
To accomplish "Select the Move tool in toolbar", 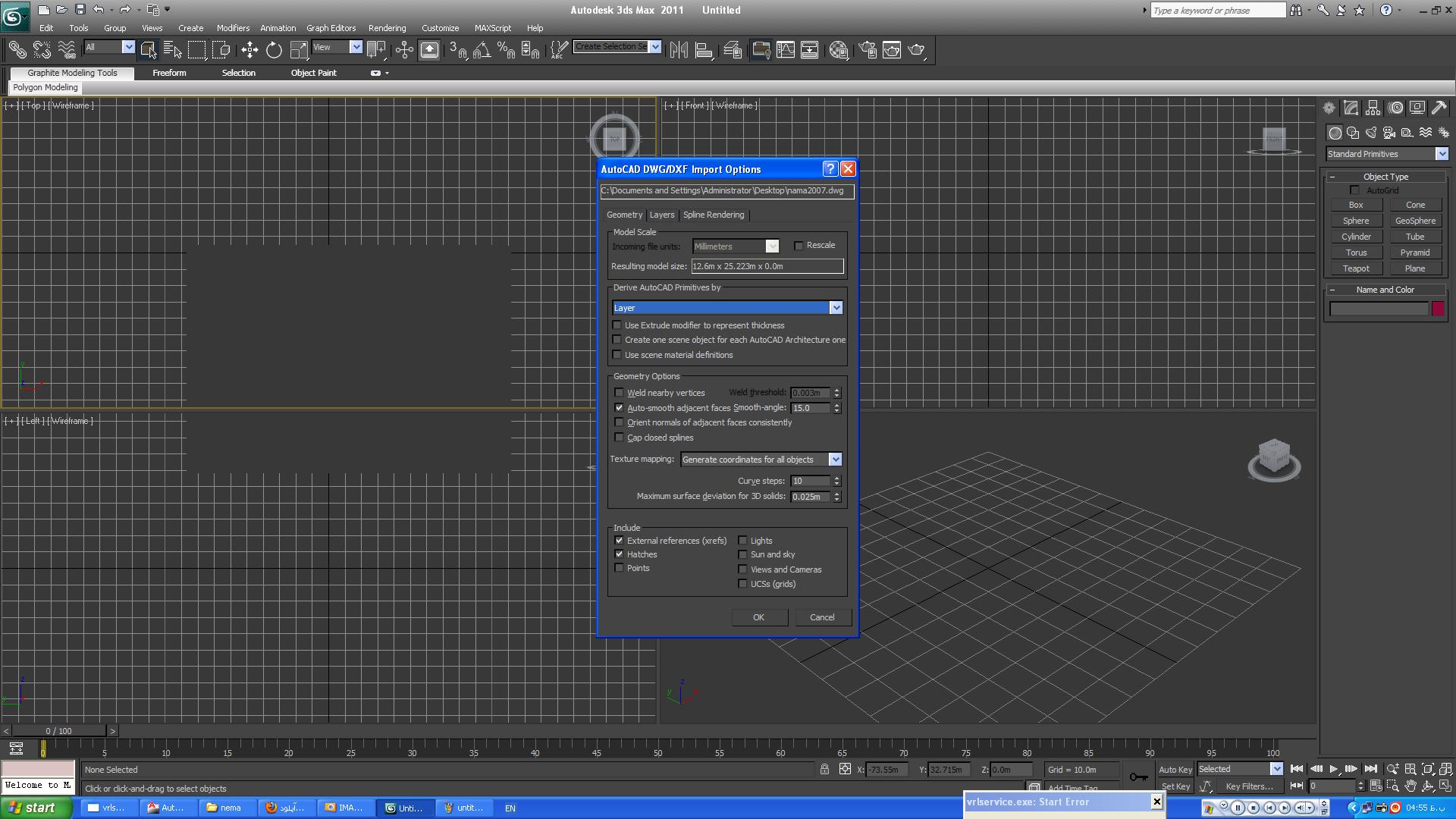I will click(249, 50).
